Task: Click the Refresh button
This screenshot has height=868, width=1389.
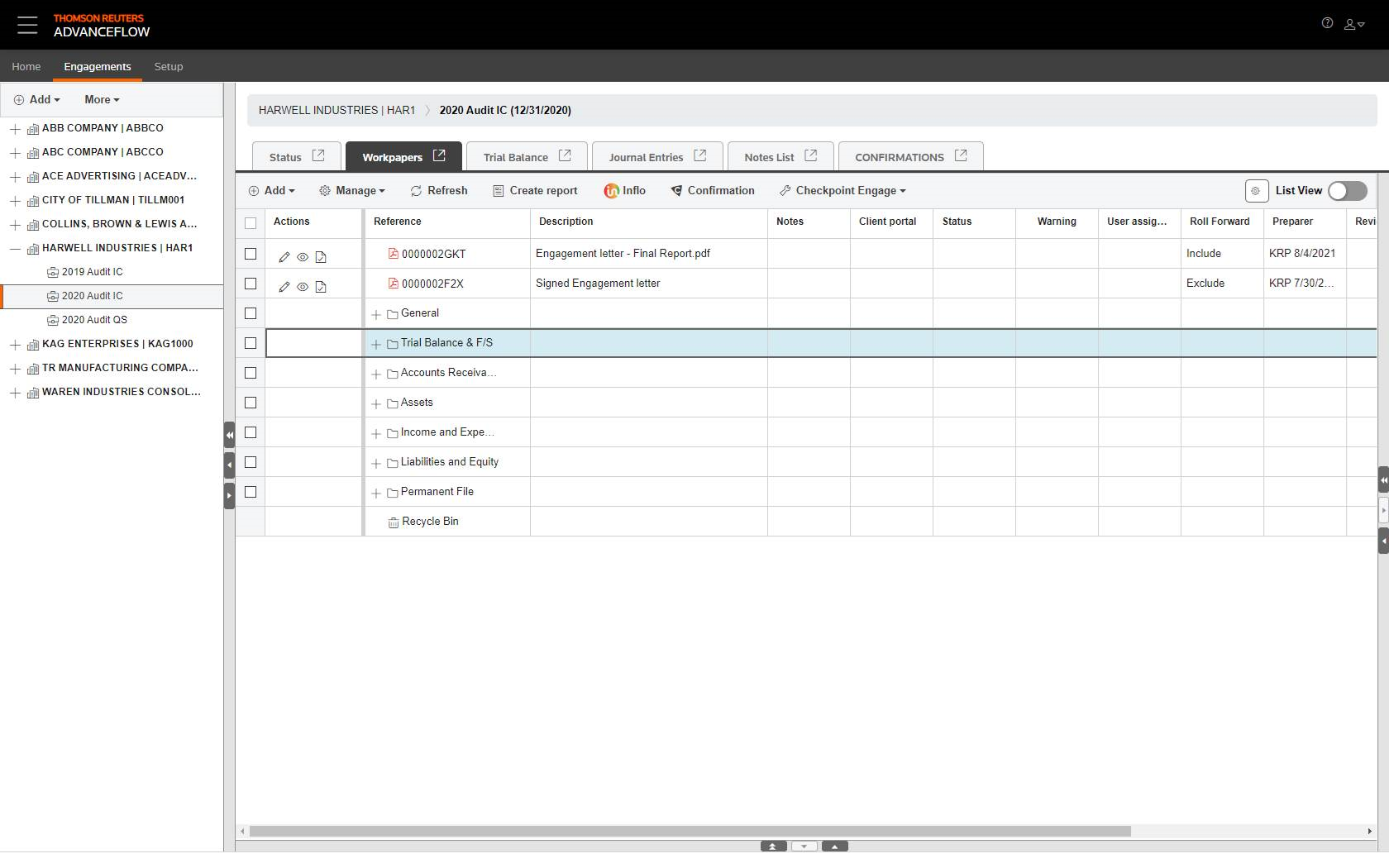Action: tap(439, 191)
